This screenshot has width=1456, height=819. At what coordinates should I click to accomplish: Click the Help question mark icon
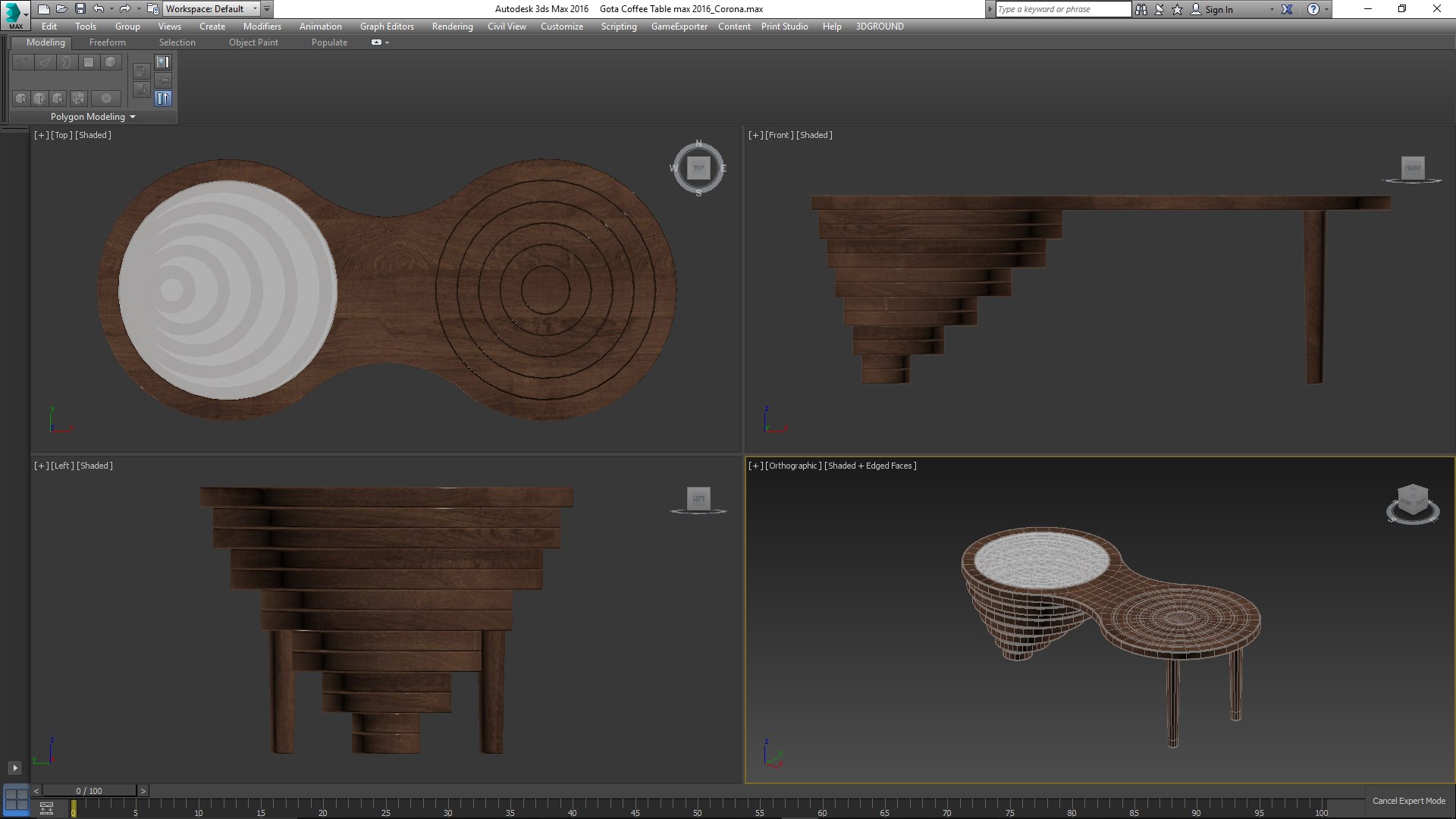pyautogui.click(x=1313, y=9)
